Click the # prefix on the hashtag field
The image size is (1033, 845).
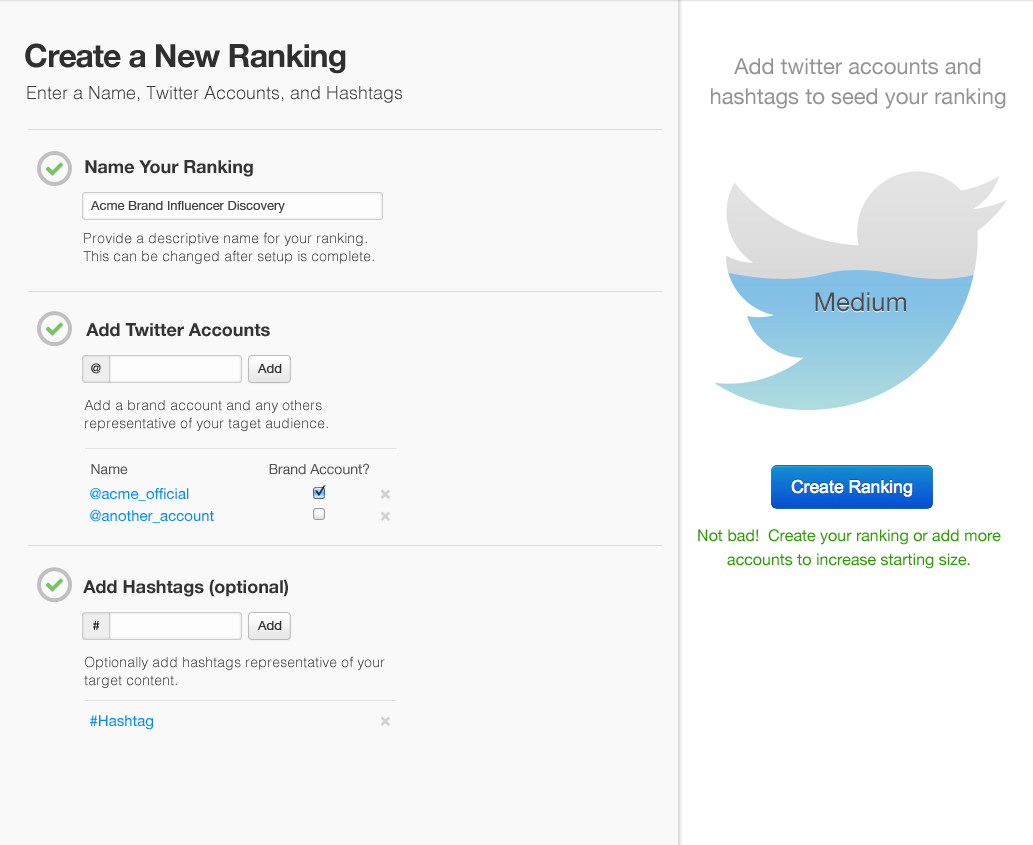pos(96,626)
